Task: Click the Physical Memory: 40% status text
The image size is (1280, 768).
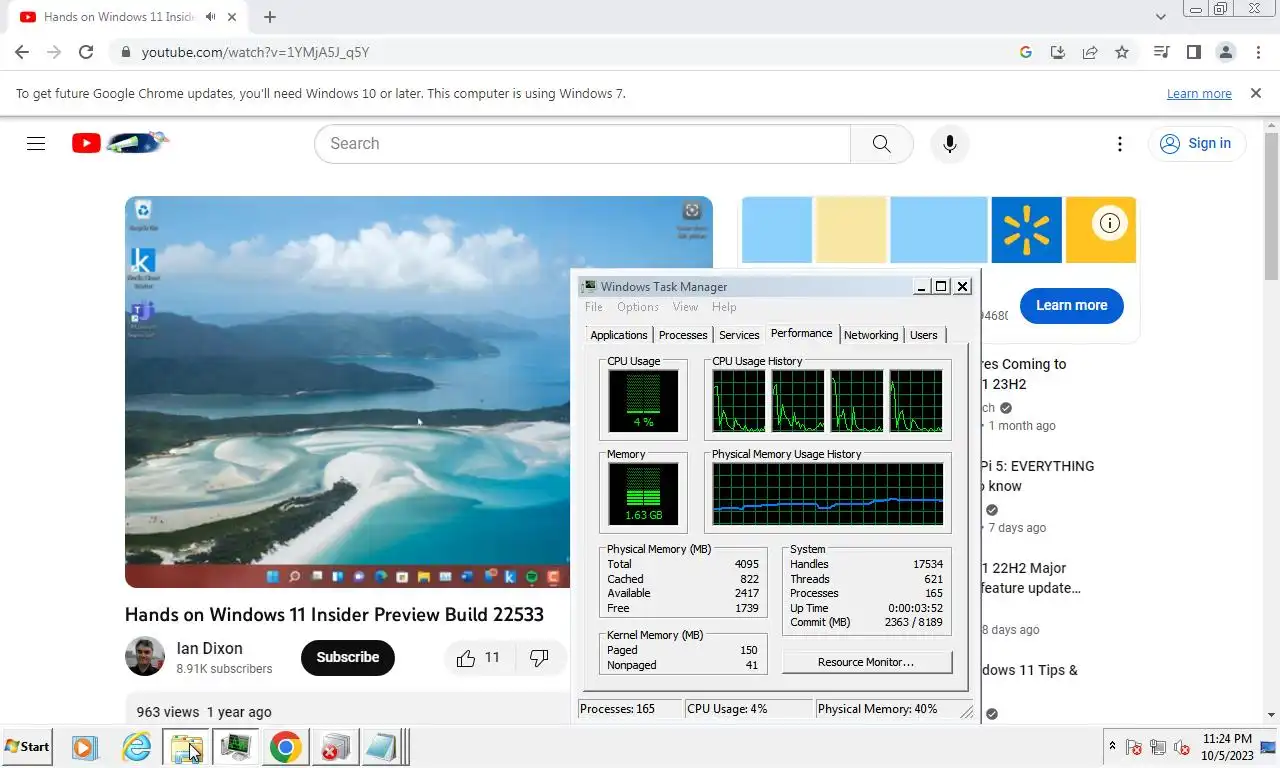Action: 877,709
